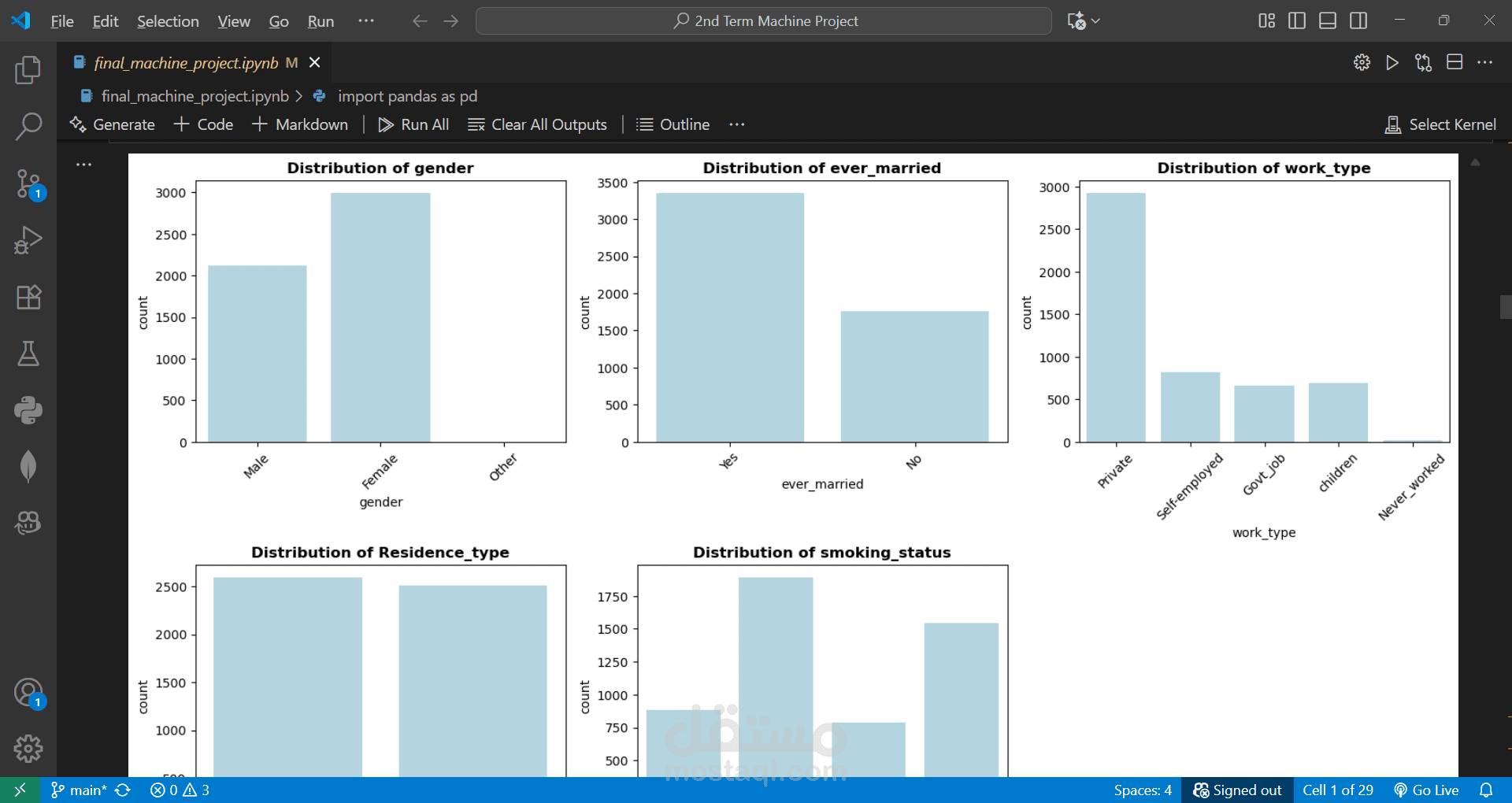Open the Manage gear settings menu

[x=28, y=748]
